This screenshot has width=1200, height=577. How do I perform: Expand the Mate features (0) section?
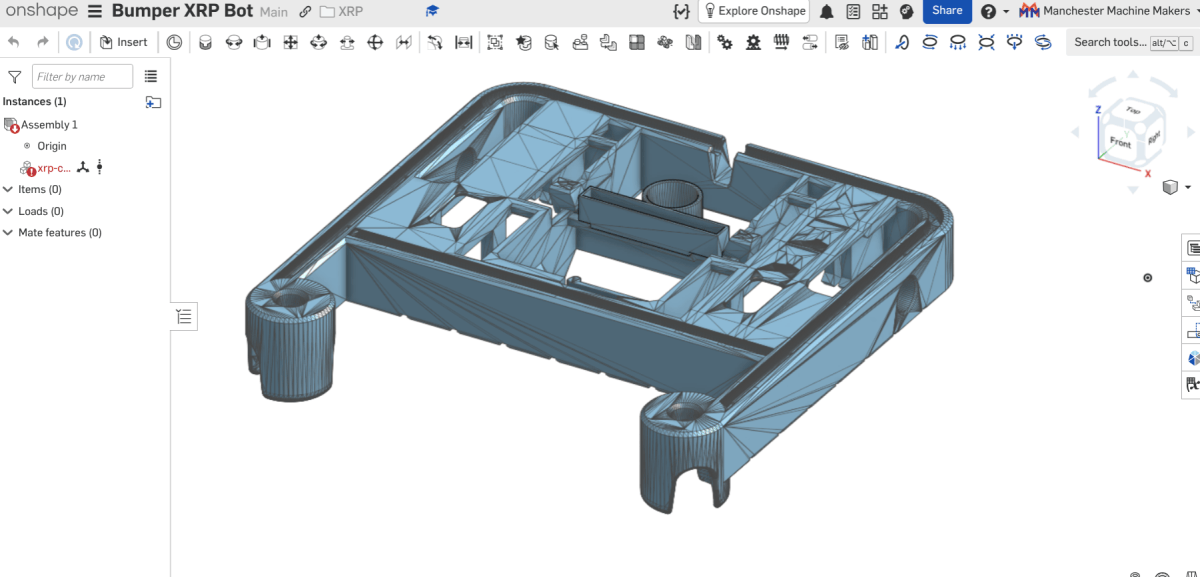point(60,233)
